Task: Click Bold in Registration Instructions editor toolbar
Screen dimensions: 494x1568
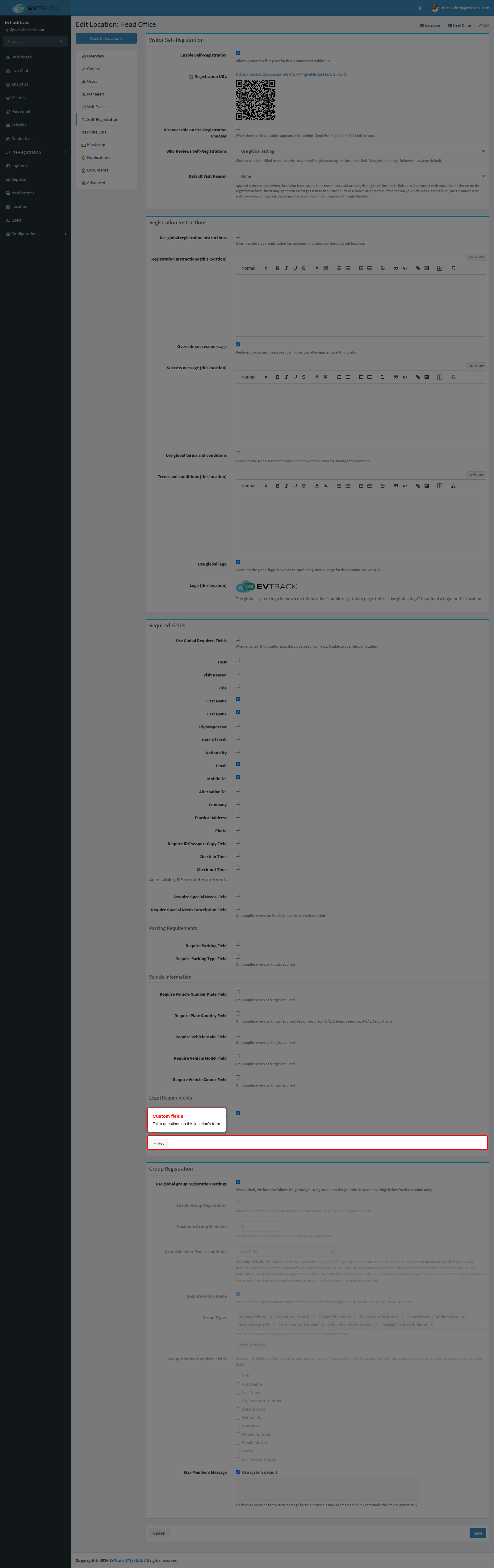Action: [x=278, y=269]
